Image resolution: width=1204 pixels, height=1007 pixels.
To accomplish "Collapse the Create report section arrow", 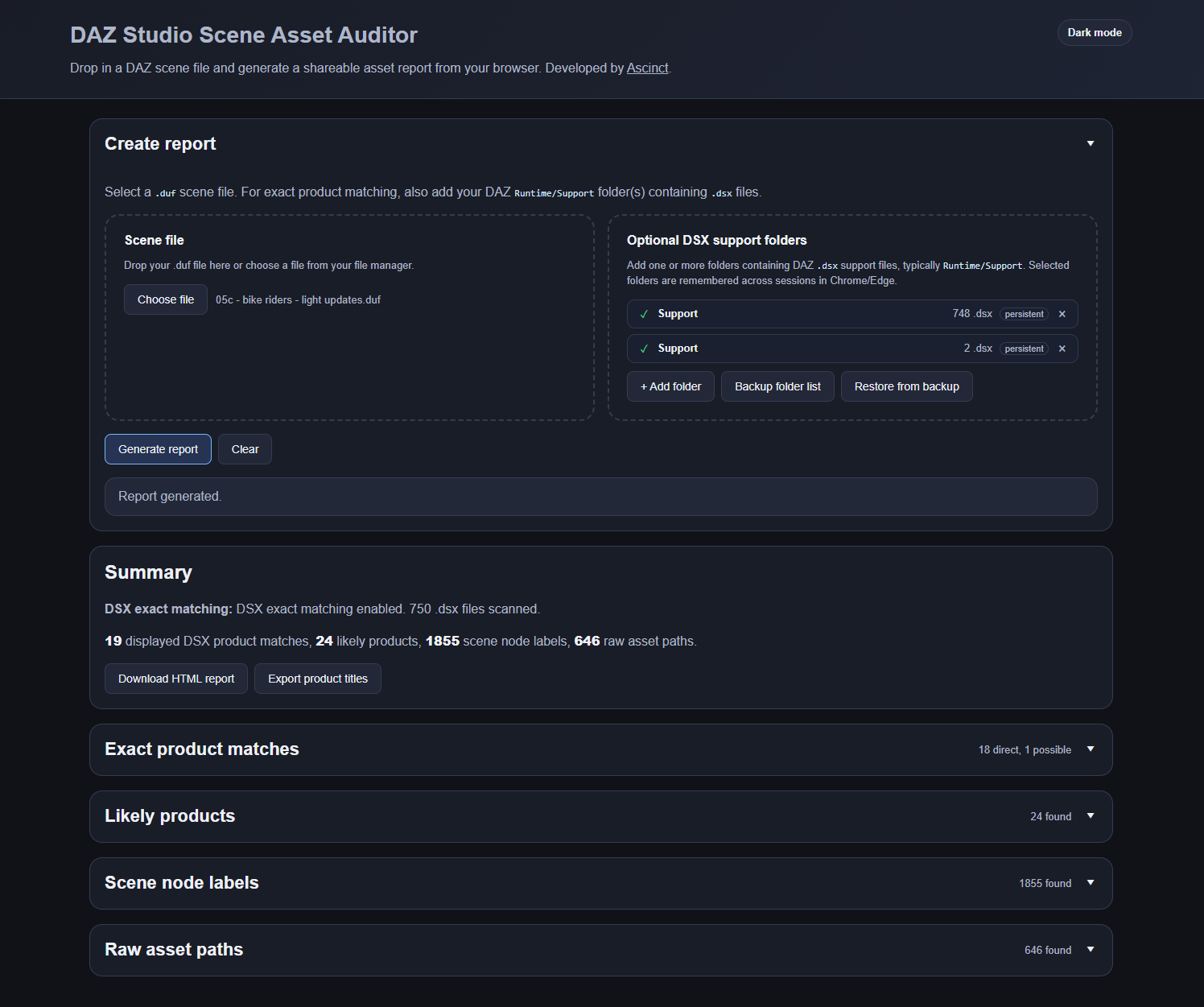I will (1091, 143).
